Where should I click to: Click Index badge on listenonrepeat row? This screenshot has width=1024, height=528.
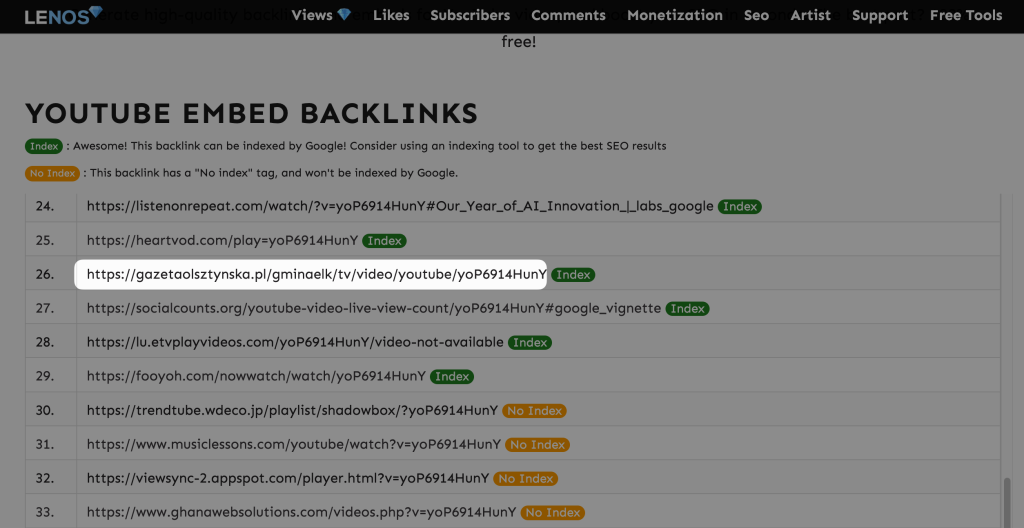tap(740, 206)
